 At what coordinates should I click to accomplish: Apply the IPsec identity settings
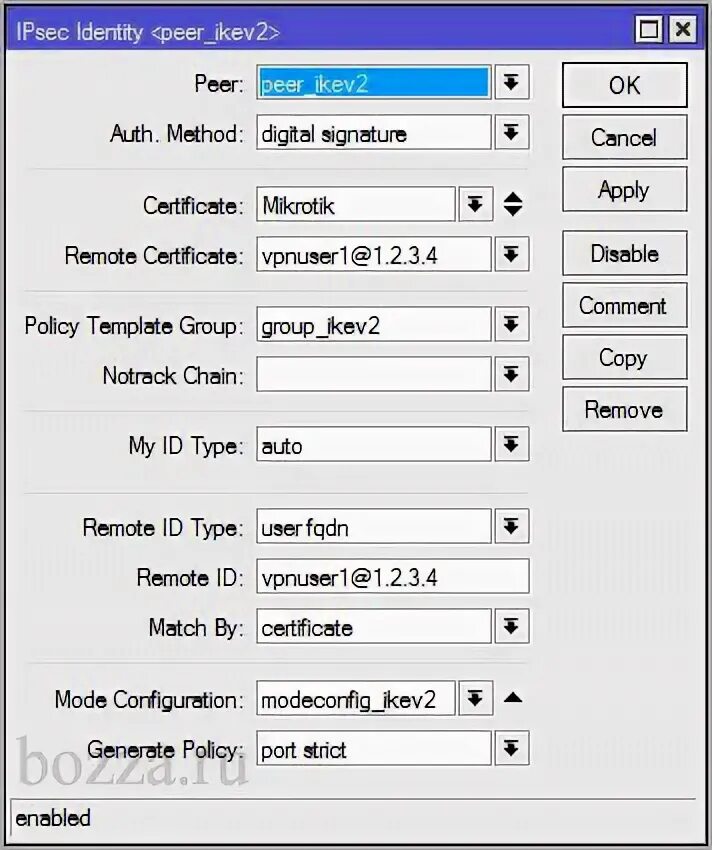coord(624,189)
